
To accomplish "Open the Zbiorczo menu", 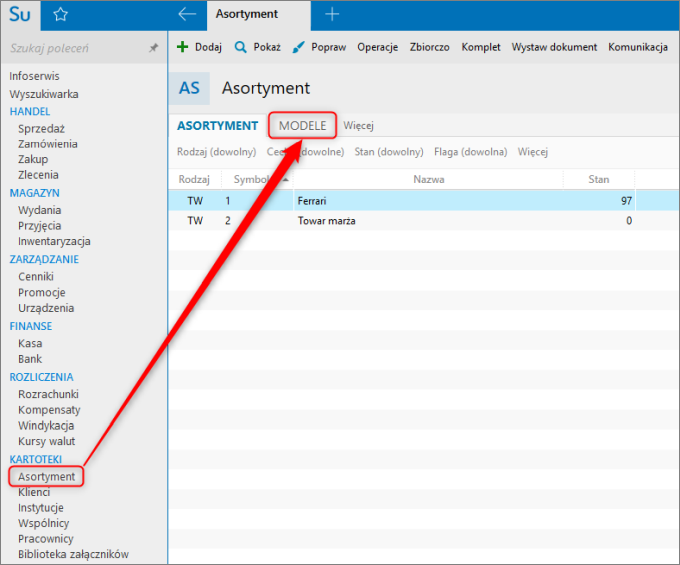I will click(429, 47).
